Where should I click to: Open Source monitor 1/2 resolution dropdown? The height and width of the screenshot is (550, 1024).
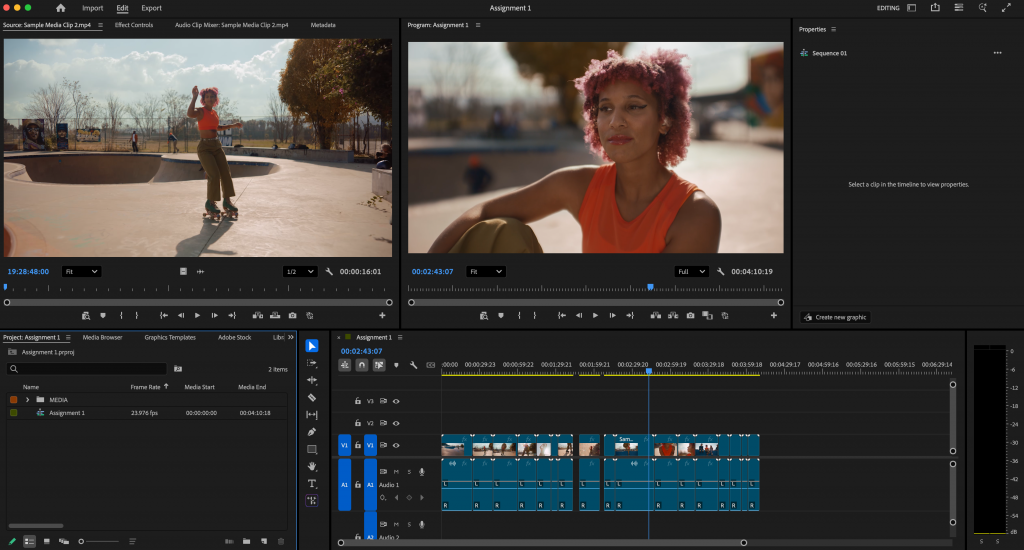[x=299, y=271]
